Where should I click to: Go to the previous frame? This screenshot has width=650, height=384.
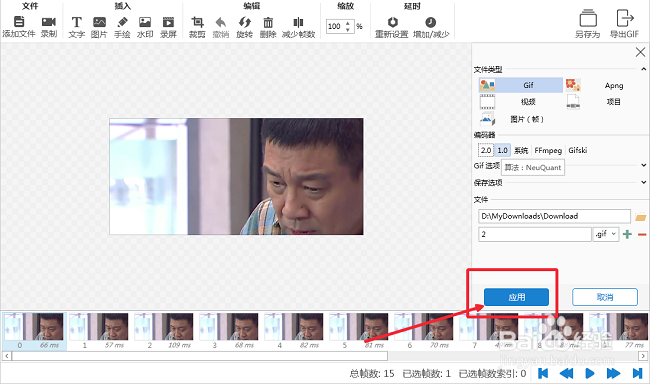(566, 373)
